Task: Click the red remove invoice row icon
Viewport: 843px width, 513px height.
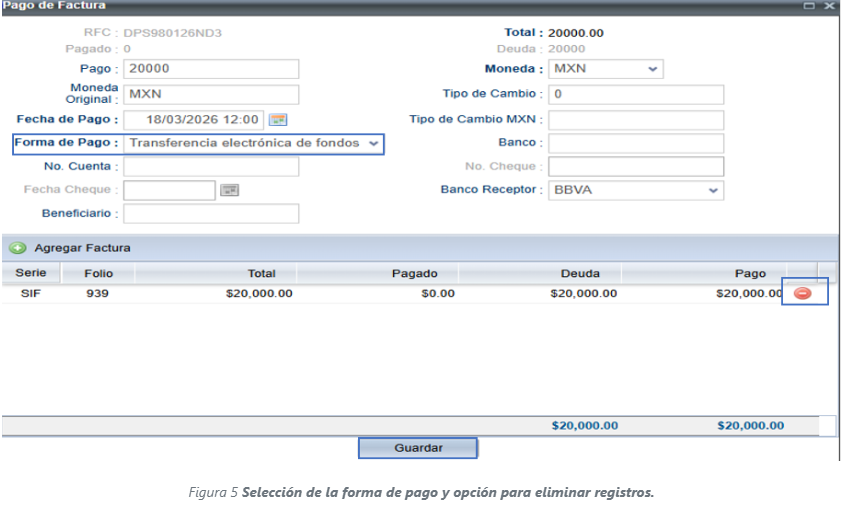Action: point(802,293)
